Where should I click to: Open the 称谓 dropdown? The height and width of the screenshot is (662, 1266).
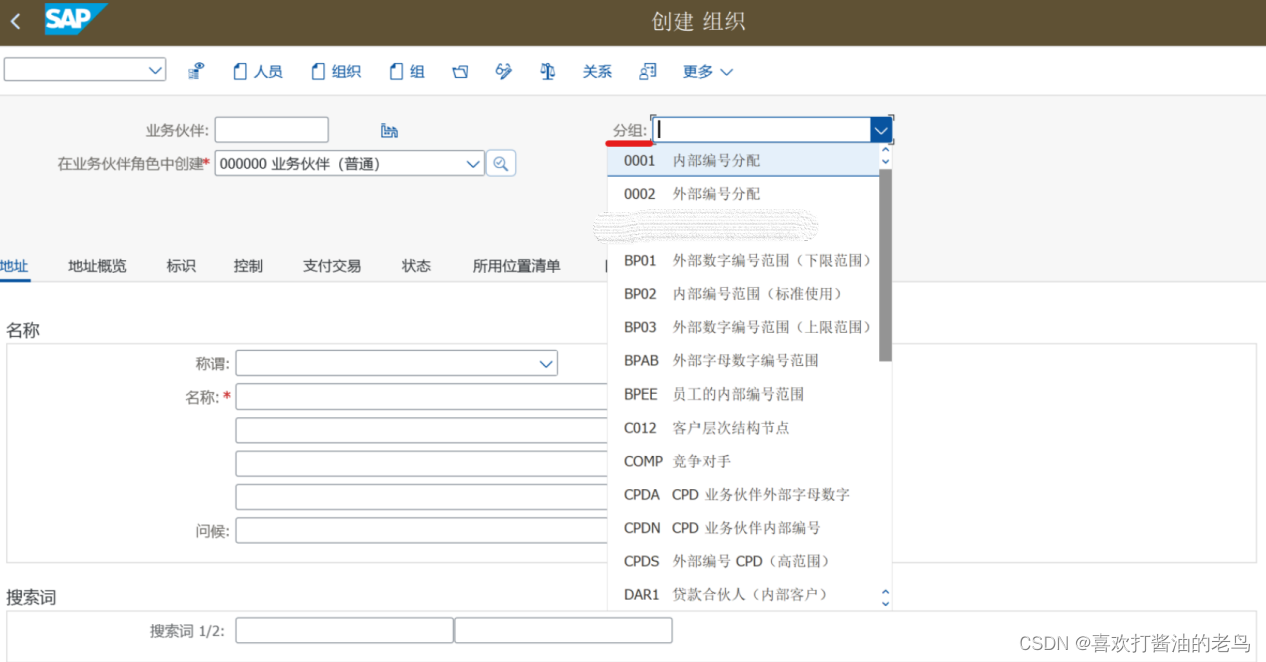tap(544, 363)
